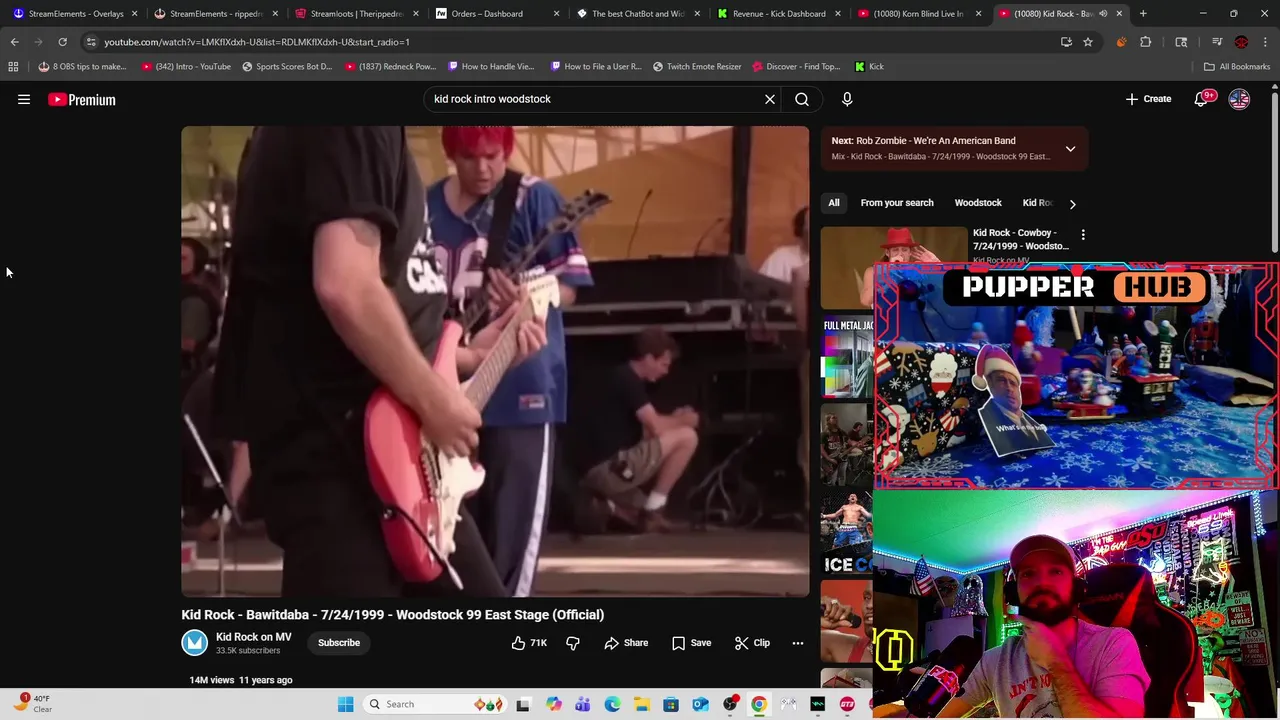Viewport: 1280px width, 720px height.
Task: Go back in browser history
Action: [15, 42]
